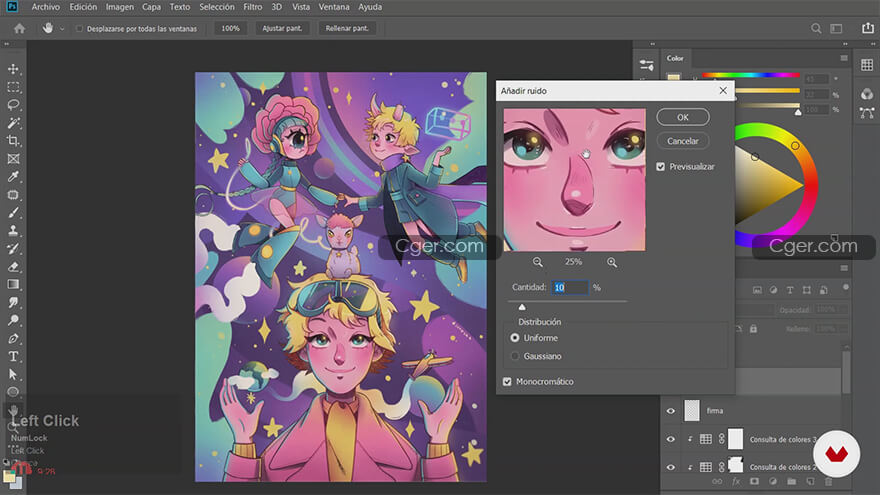This screenshot has height=495, width=880.
Task: Select the Brush tool
Action: pyautogui.click(x=13, y=213)
